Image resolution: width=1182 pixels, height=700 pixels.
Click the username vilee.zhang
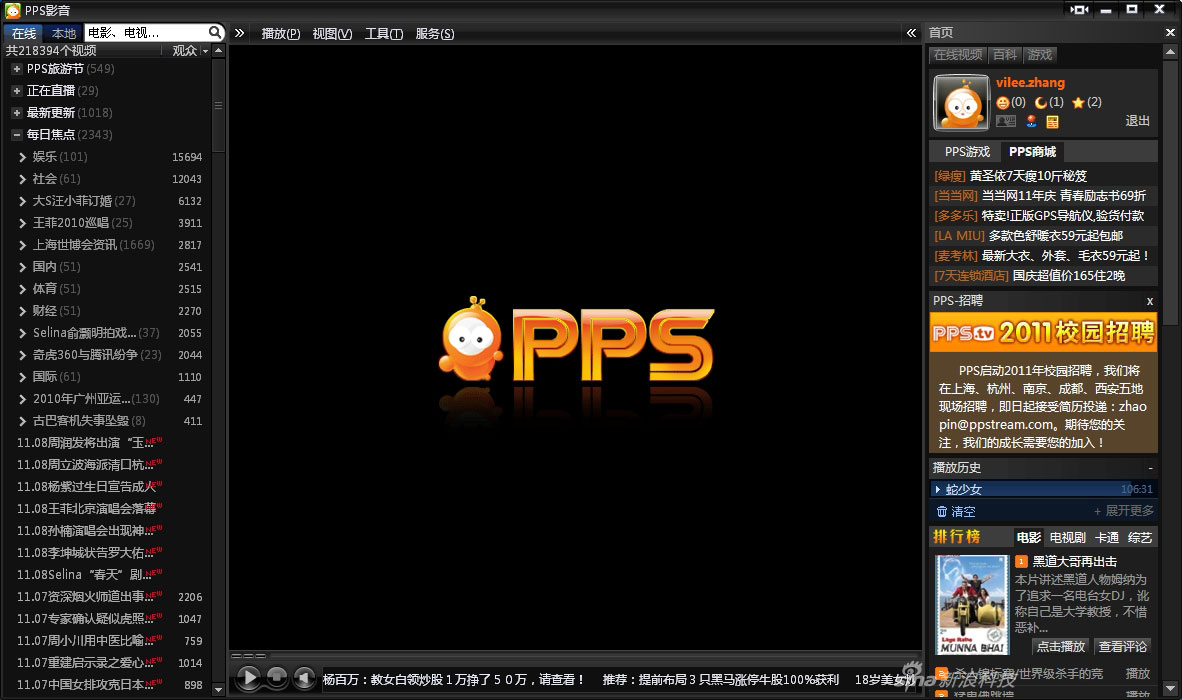[1030, 83]
